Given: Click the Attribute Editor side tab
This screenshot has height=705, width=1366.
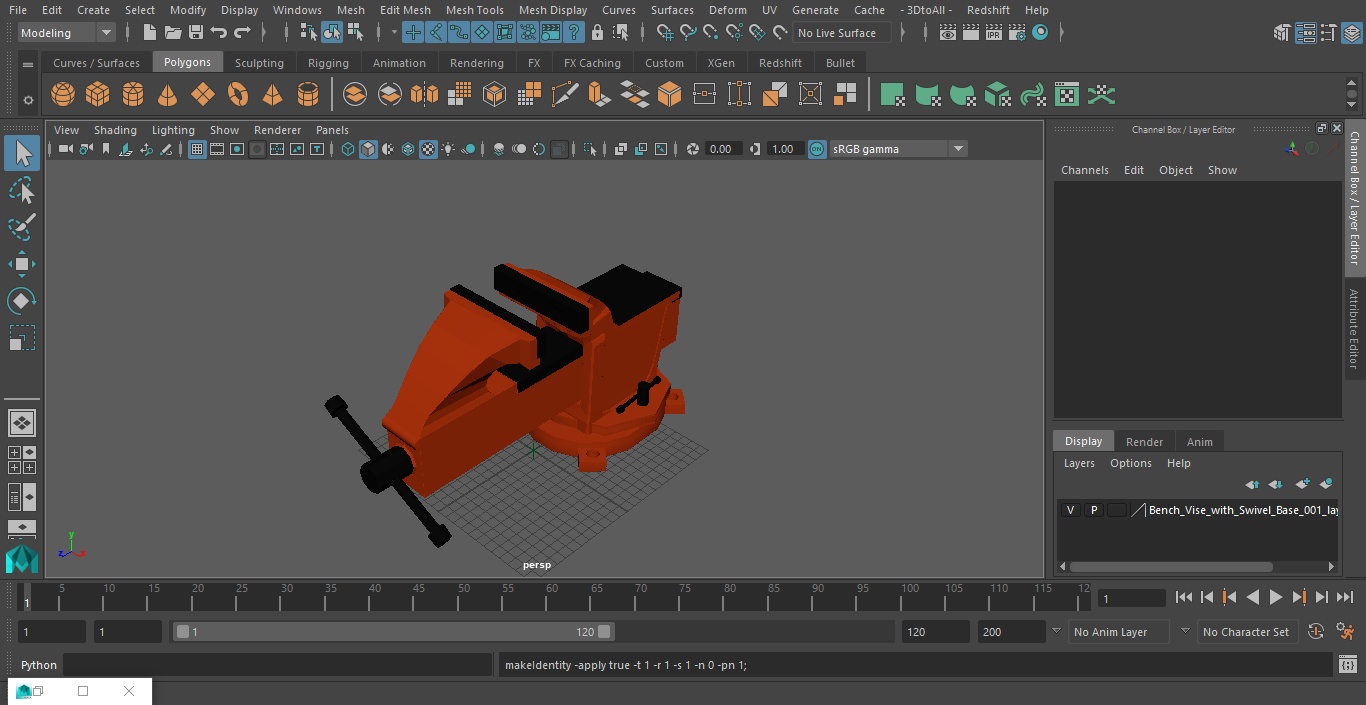Looking at the screenshot, I should point(1354,329).
